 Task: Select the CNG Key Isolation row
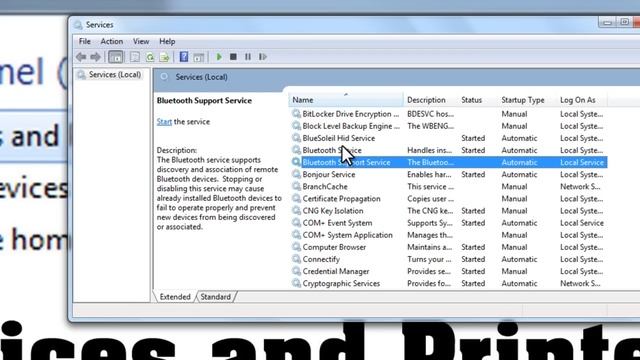tap(448, 211)
